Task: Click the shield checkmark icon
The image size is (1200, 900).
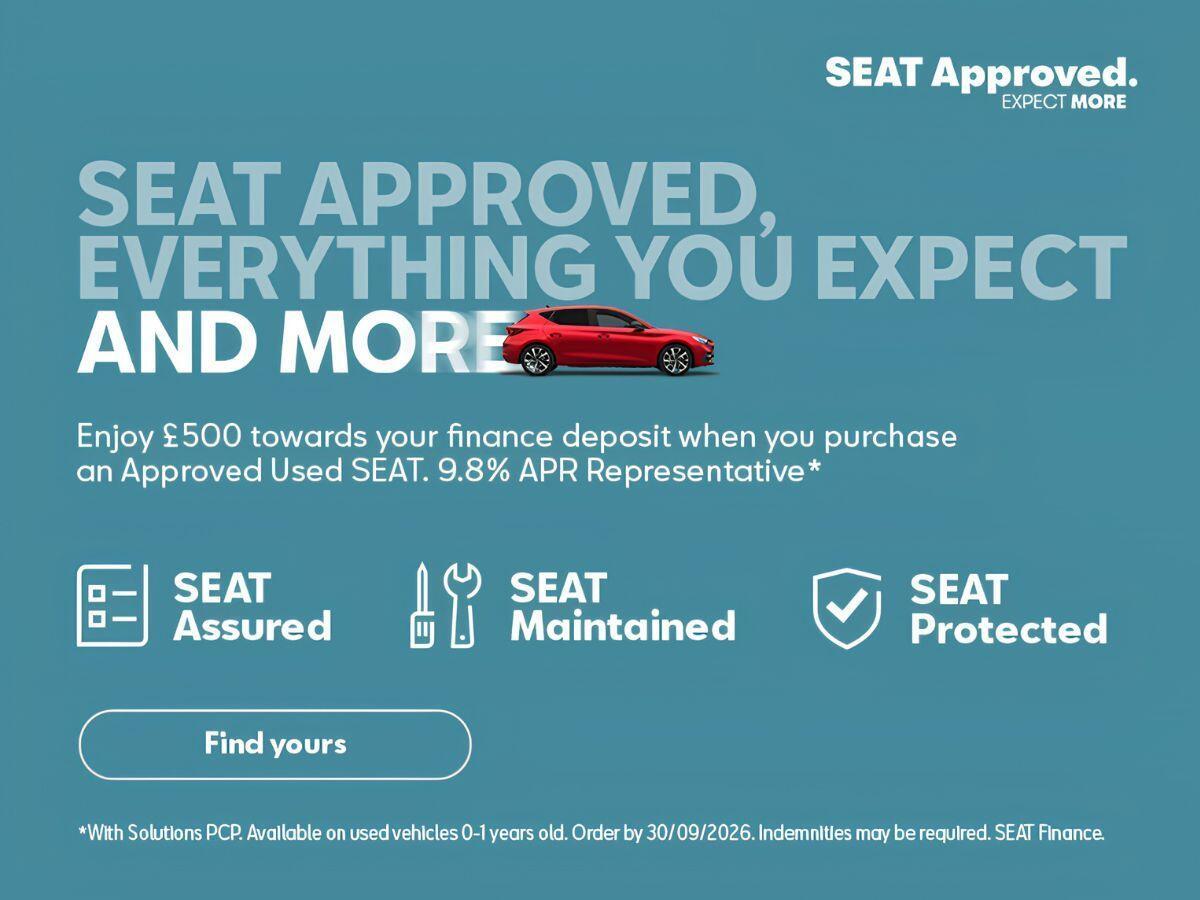Action: 847,608
